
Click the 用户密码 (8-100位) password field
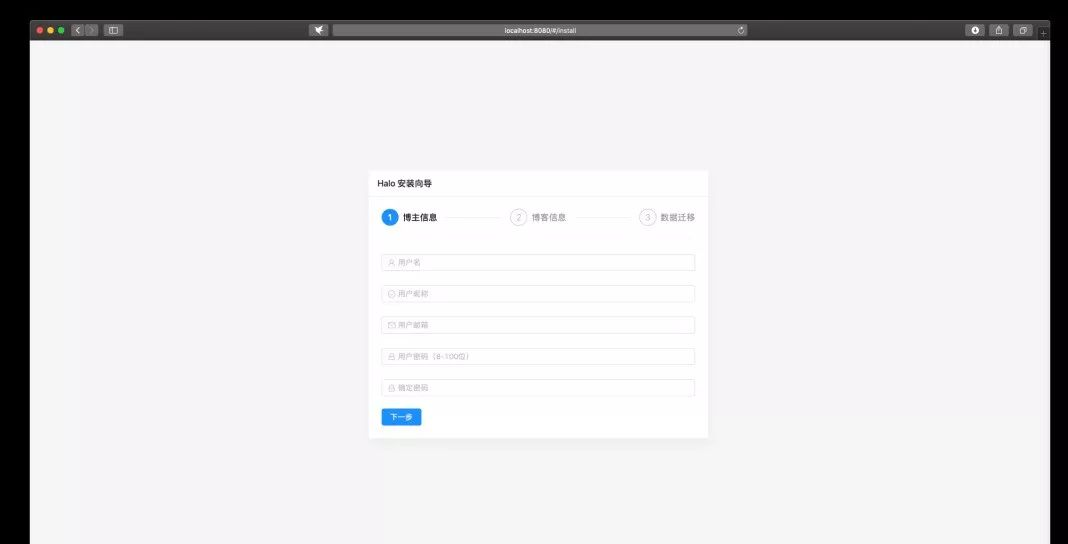(538, 356)
